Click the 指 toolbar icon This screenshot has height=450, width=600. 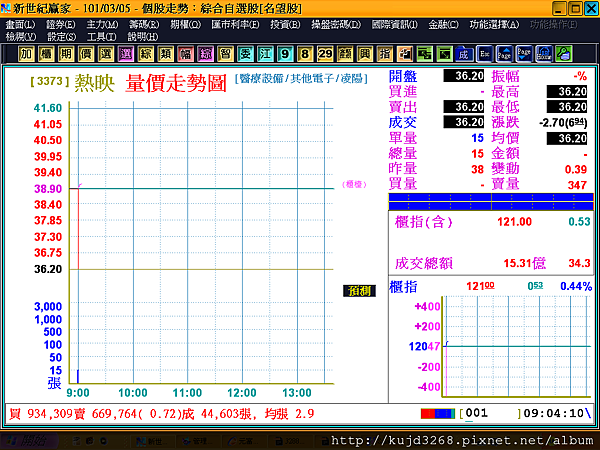(x=385, y=54)
